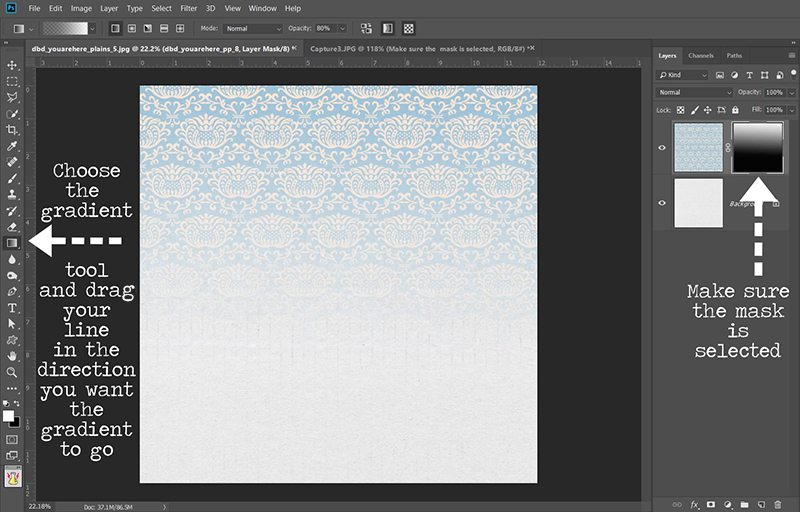Click the Add layer mask button
Image resolution: width=800 pixels, height=512 pixels.
[x=711, y=504]
